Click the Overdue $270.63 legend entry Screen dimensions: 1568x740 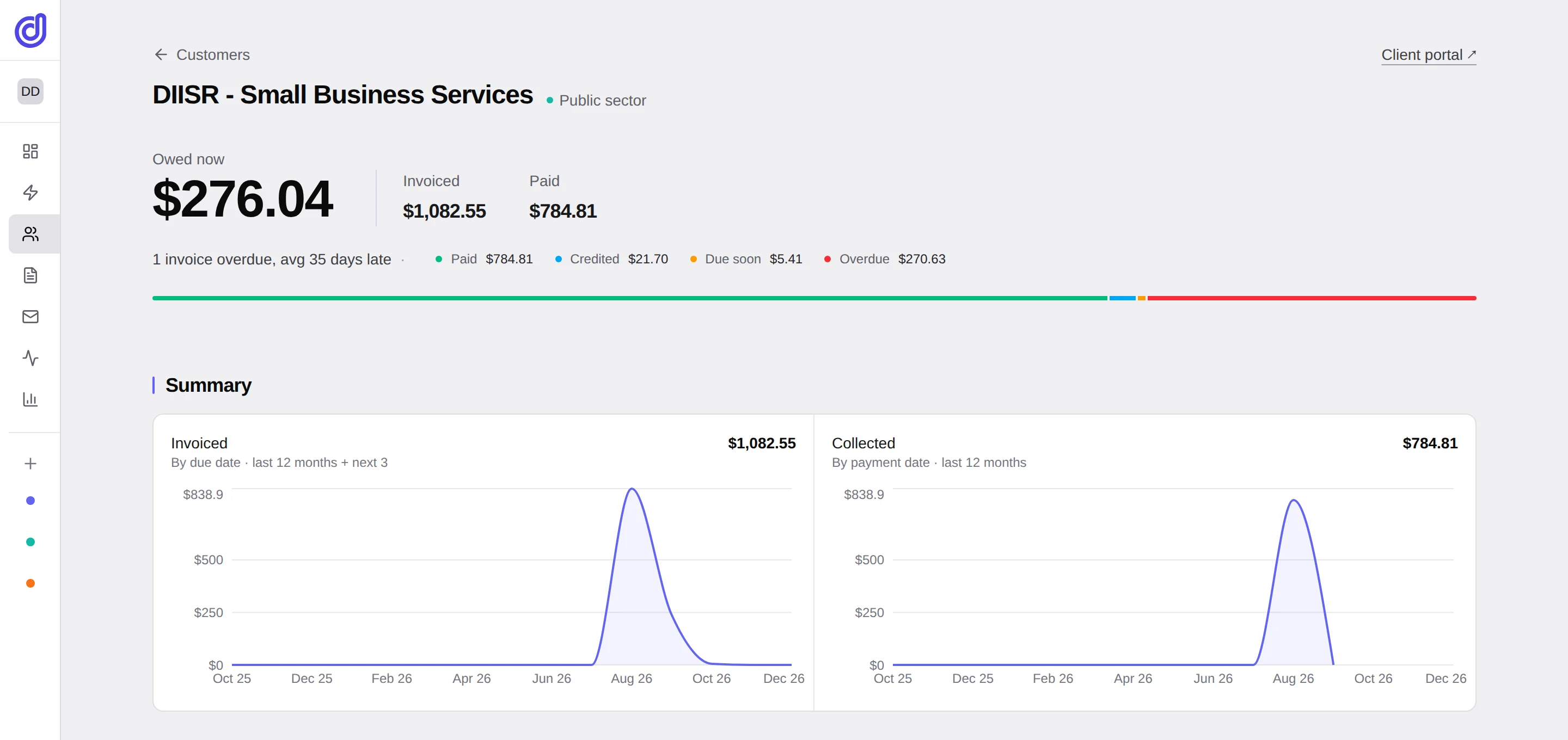point(884,259)
